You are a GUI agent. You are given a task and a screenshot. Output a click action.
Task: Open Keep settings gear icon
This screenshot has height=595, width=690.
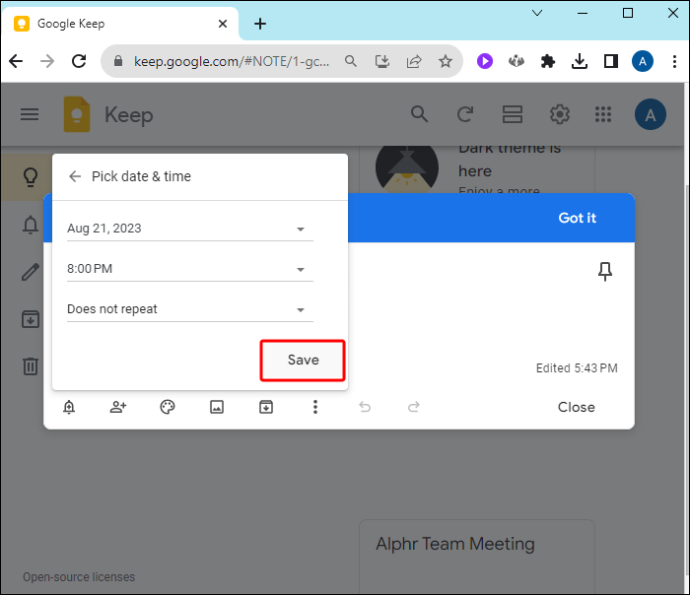559,114
